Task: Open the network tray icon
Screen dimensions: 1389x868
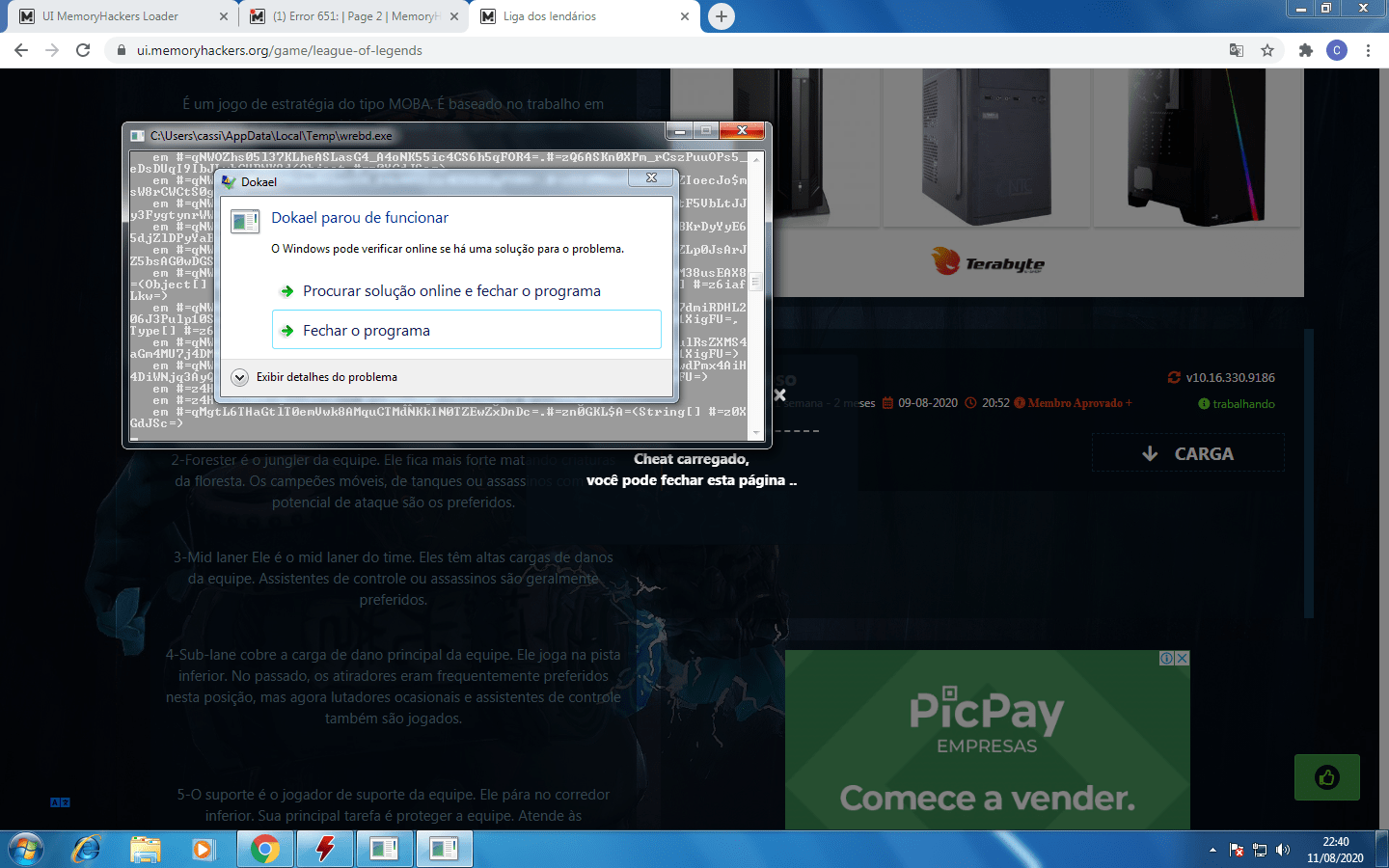Action: pyautogui.click(x=1260, y=850)
